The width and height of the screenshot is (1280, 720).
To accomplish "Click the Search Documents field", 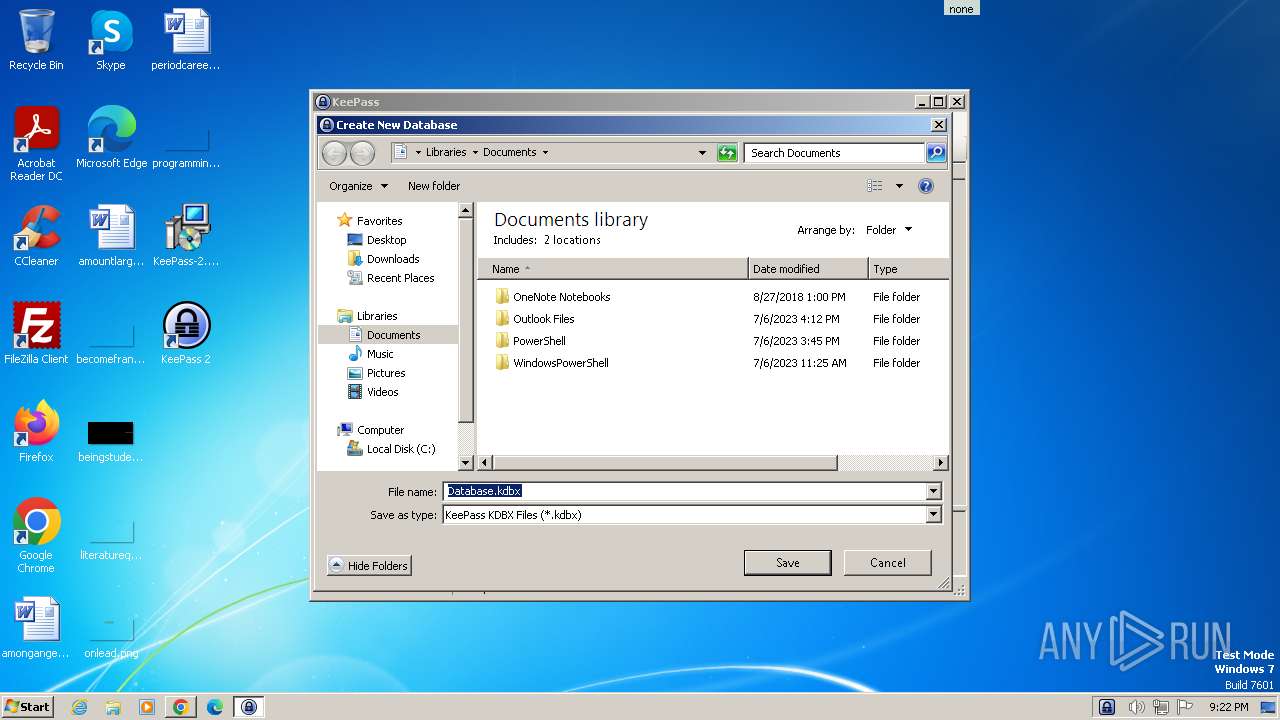I will 834,153.
